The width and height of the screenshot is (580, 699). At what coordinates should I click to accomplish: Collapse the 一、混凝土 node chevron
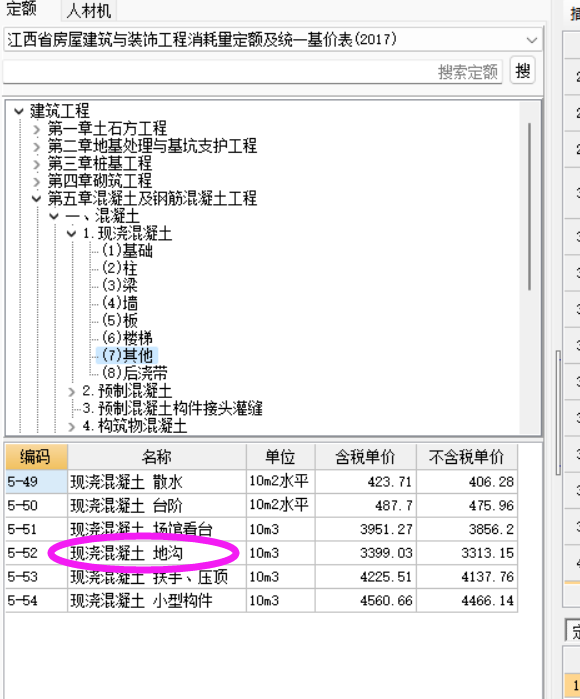(x=54, y=217)
